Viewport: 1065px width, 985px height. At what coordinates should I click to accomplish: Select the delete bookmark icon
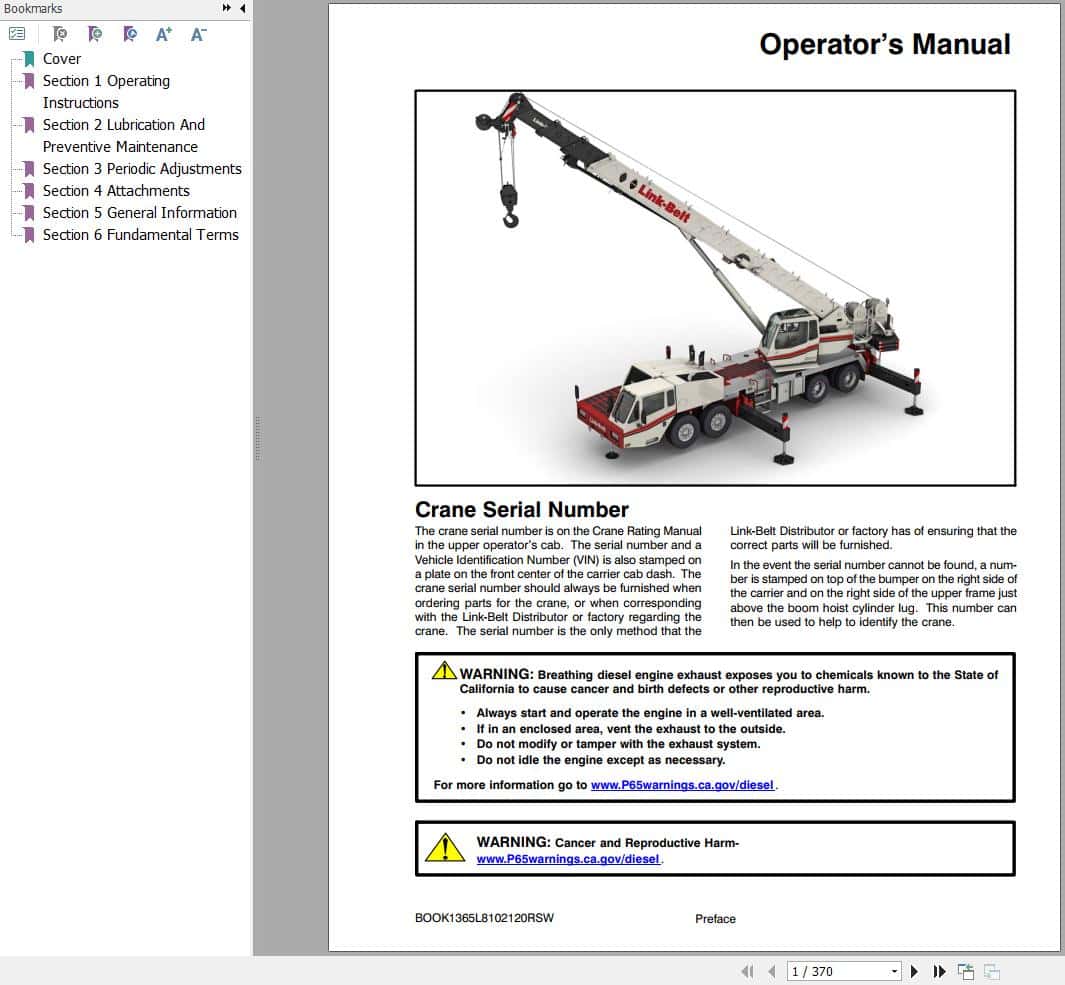(60, 33)
